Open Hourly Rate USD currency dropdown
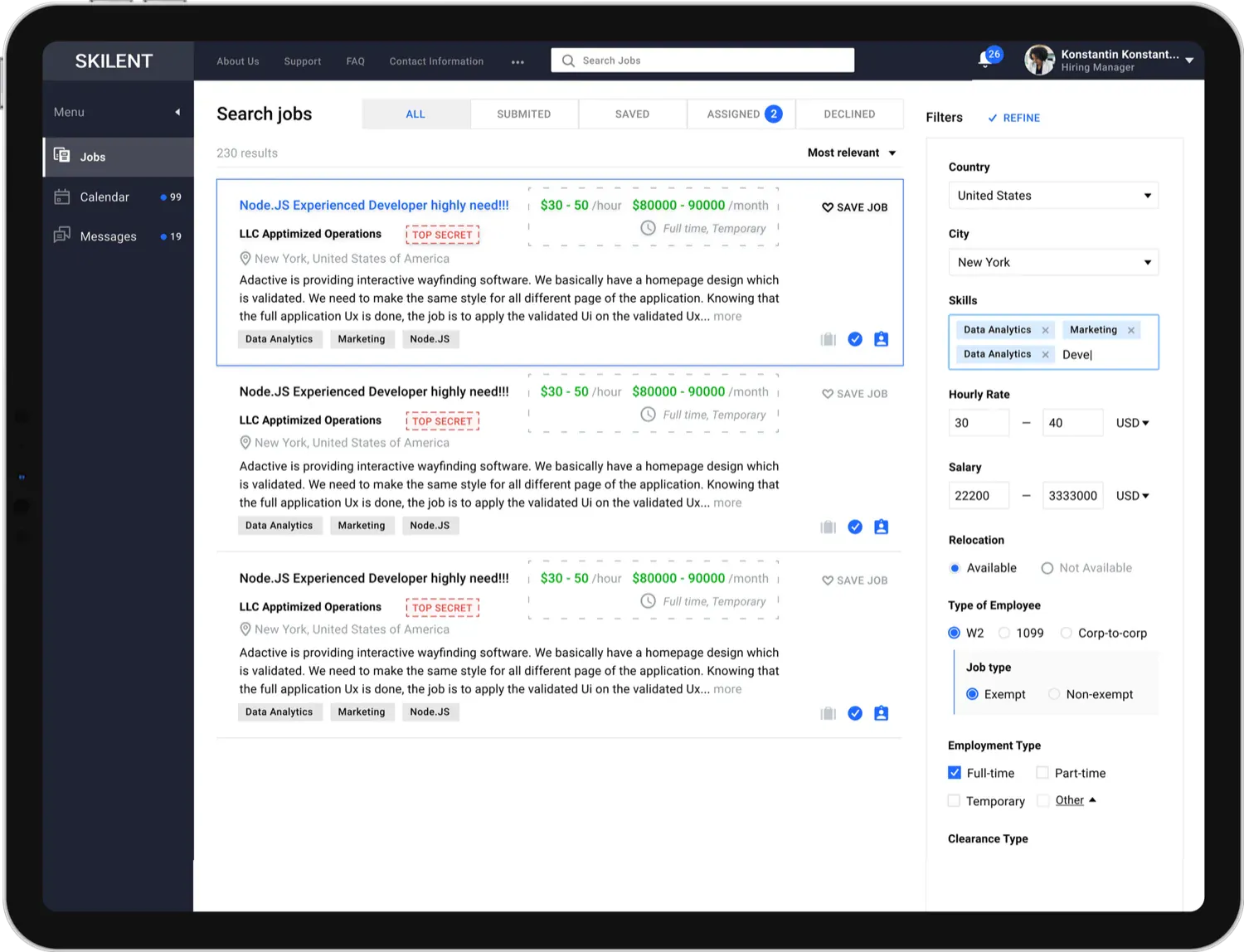Image resolution: width=1244 pixels, height=952 pixels. (1132, 423)
